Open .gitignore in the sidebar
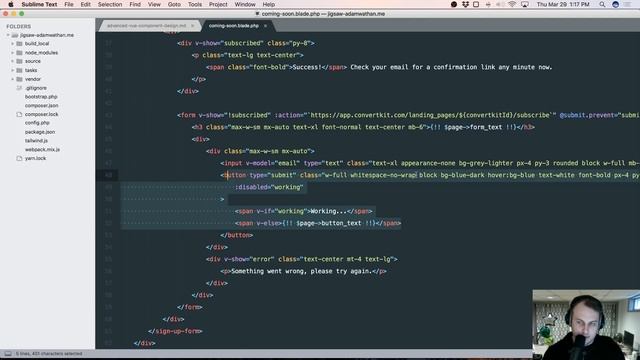The height and width of the screenshot is (360, 640). (x=36, y=88)
